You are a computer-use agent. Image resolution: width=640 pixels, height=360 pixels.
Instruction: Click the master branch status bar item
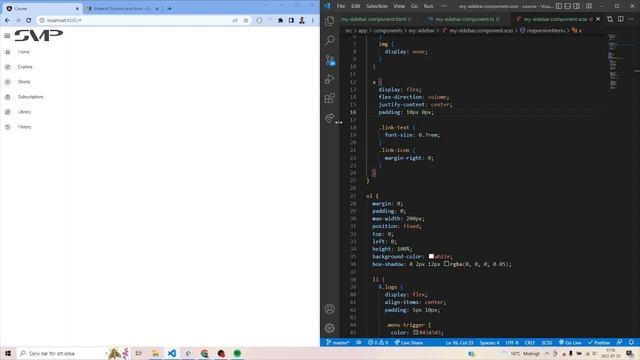pyautogui.click(x=337, y=342)
